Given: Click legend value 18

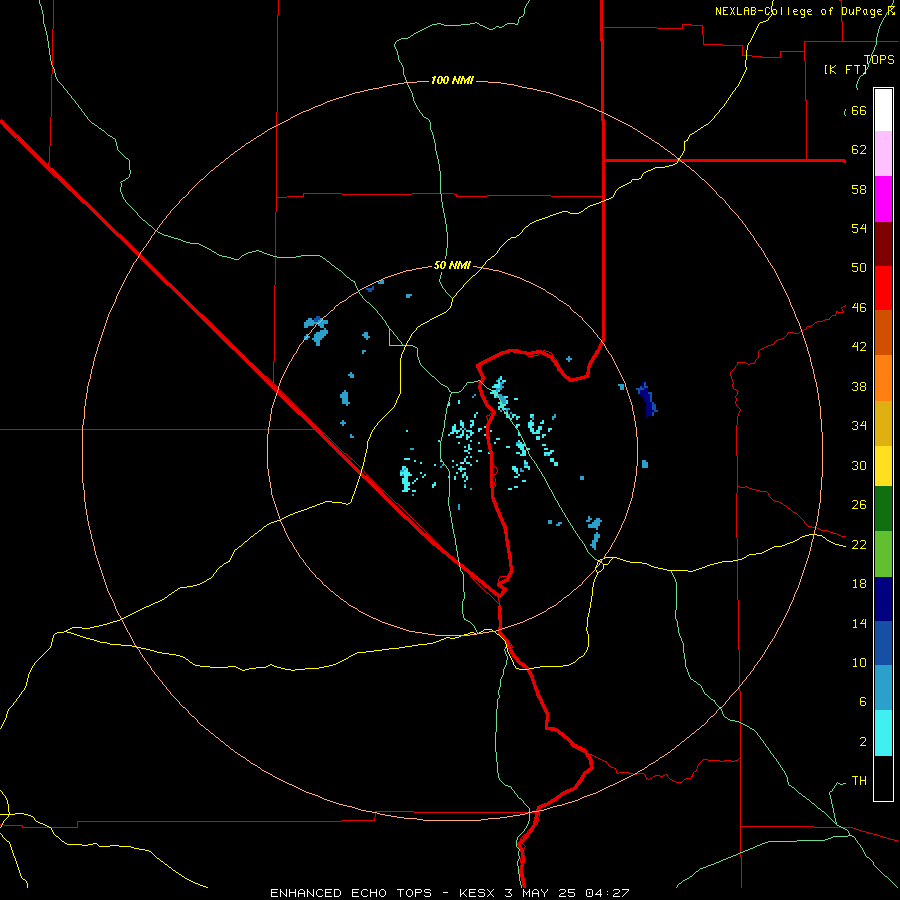Looking at the screenshot, I should pyautogui.click(x=859, y=584).
